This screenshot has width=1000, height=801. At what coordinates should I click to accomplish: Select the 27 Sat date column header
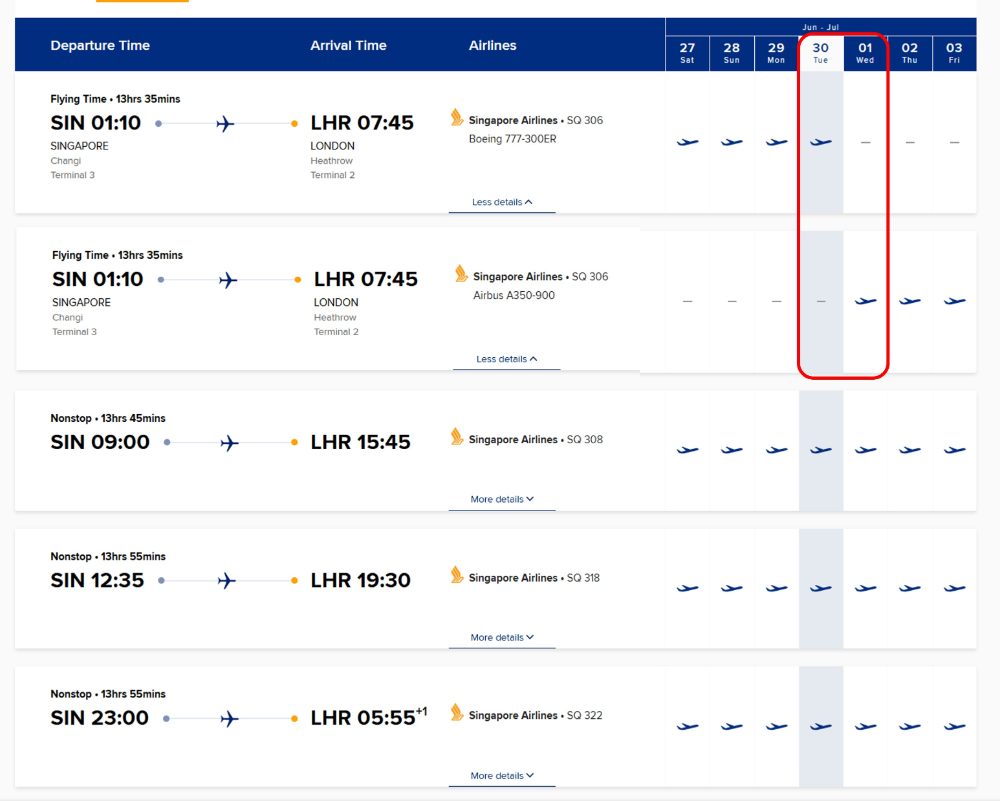coord(687,53)
